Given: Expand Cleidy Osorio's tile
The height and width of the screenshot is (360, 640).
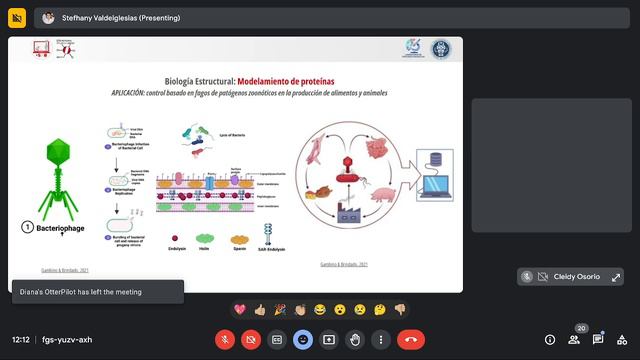Looking at the screenshot, I should click(616, 277).
